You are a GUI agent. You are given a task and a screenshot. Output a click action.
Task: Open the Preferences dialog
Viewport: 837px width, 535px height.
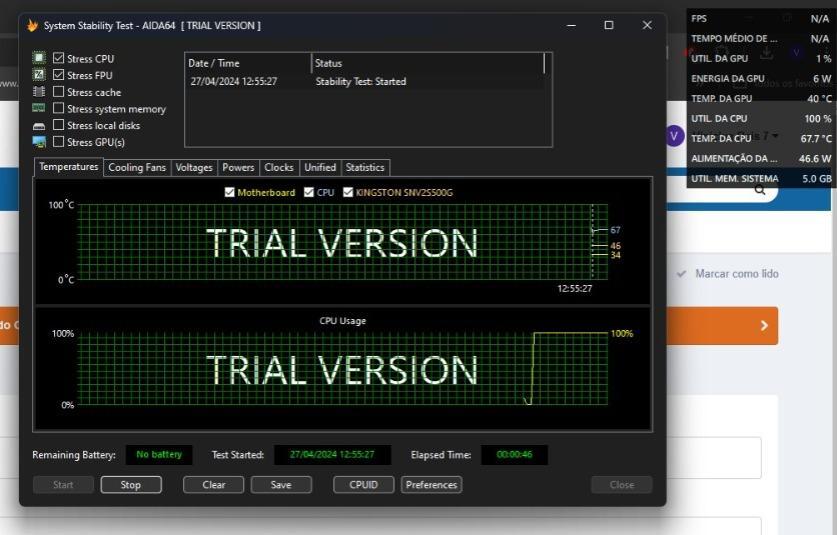click(x=431, y=485)
